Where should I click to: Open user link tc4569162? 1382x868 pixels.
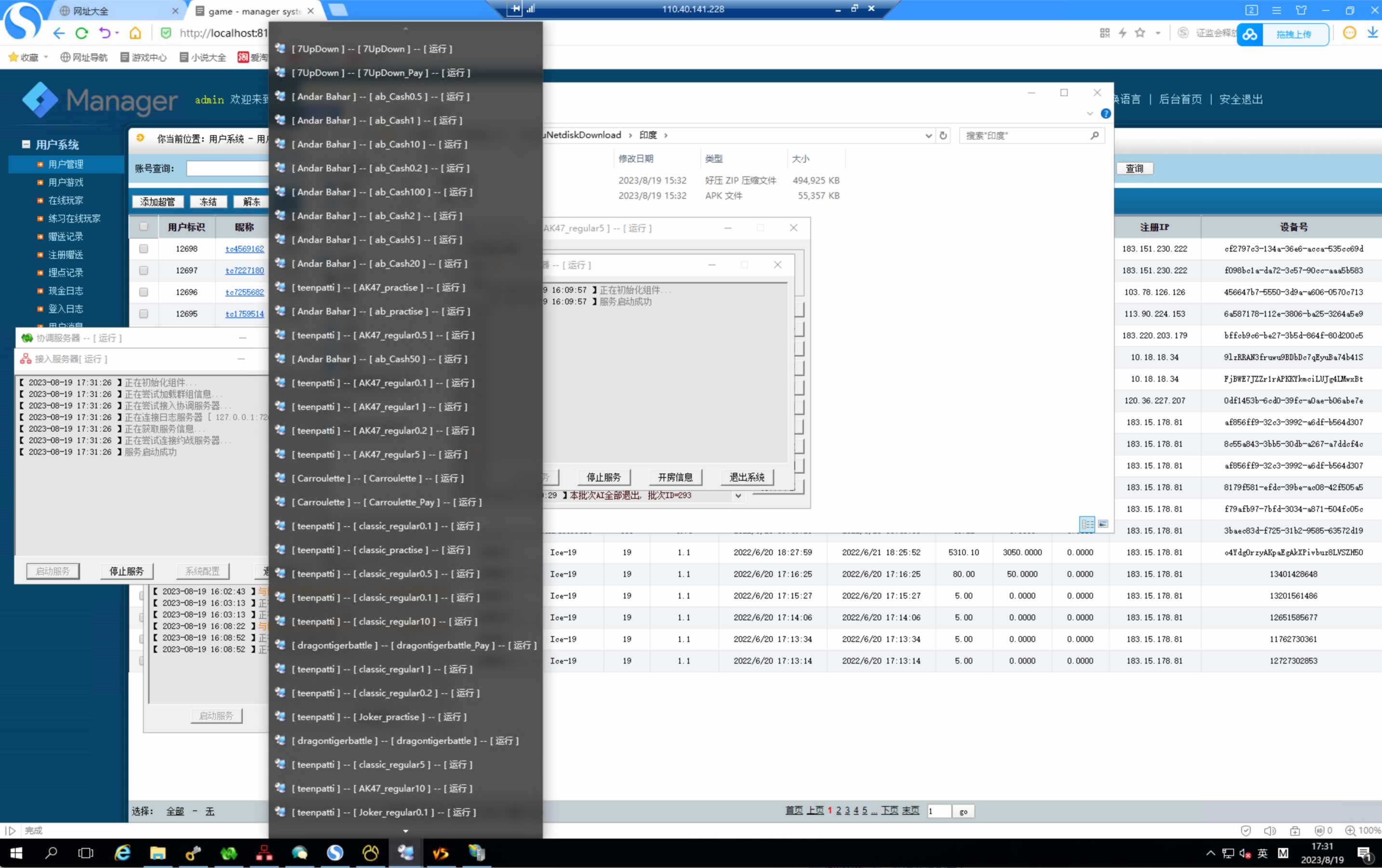pos(244,249)
